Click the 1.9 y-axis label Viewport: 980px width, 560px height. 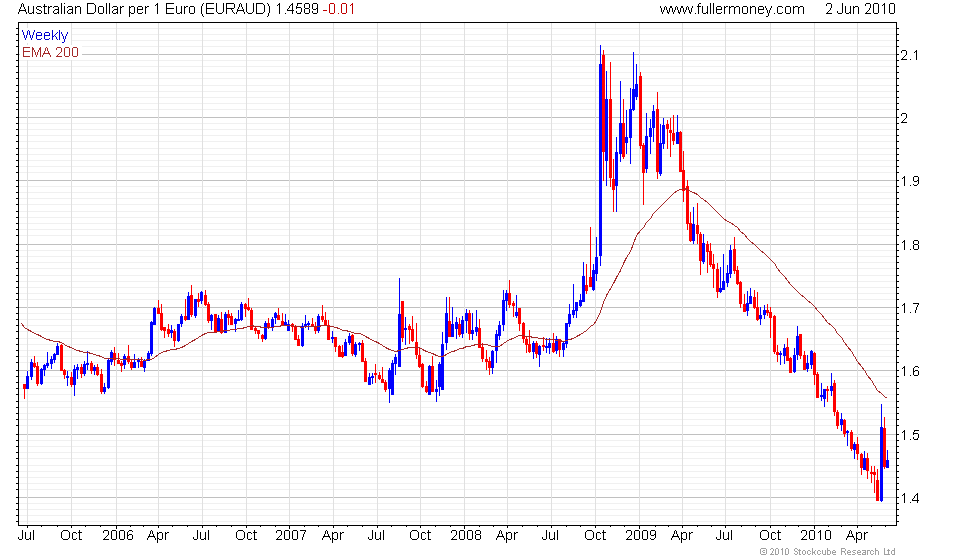pos(909,182)
